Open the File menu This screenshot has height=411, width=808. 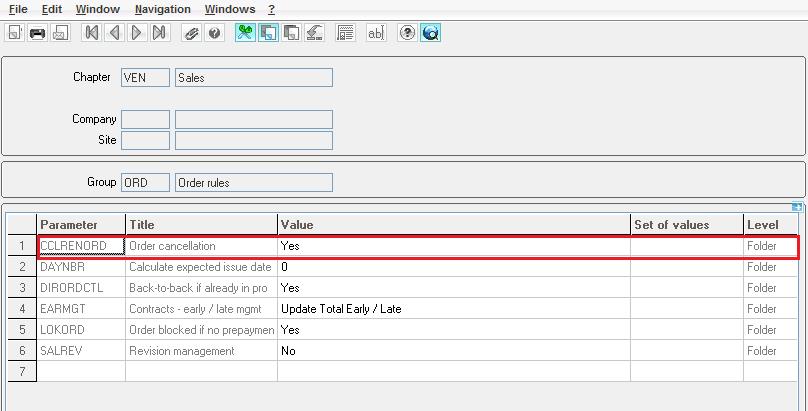[19, 9]
